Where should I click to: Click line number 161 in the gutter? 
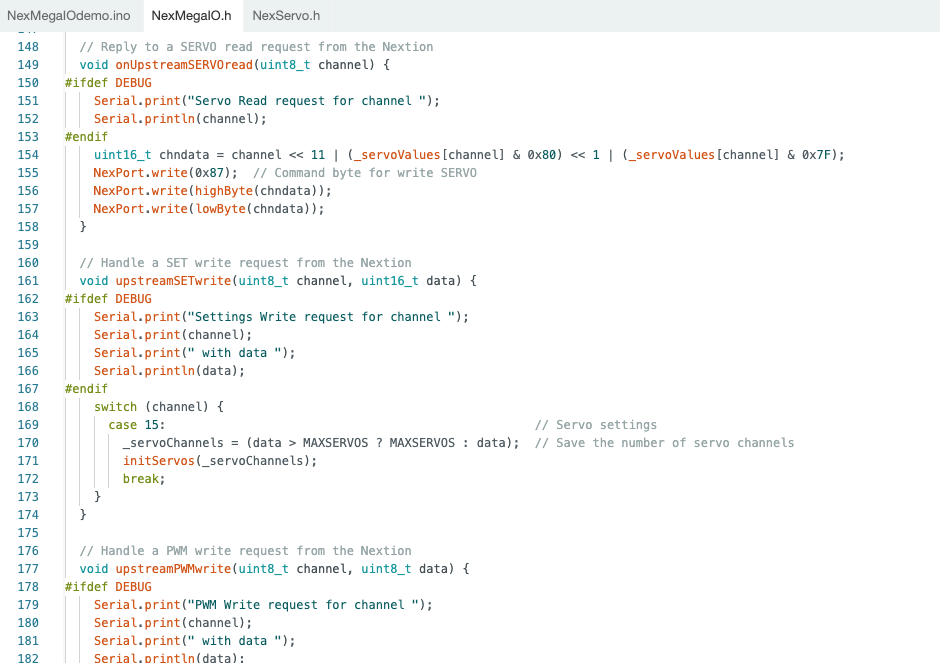(x=29, y=281)
